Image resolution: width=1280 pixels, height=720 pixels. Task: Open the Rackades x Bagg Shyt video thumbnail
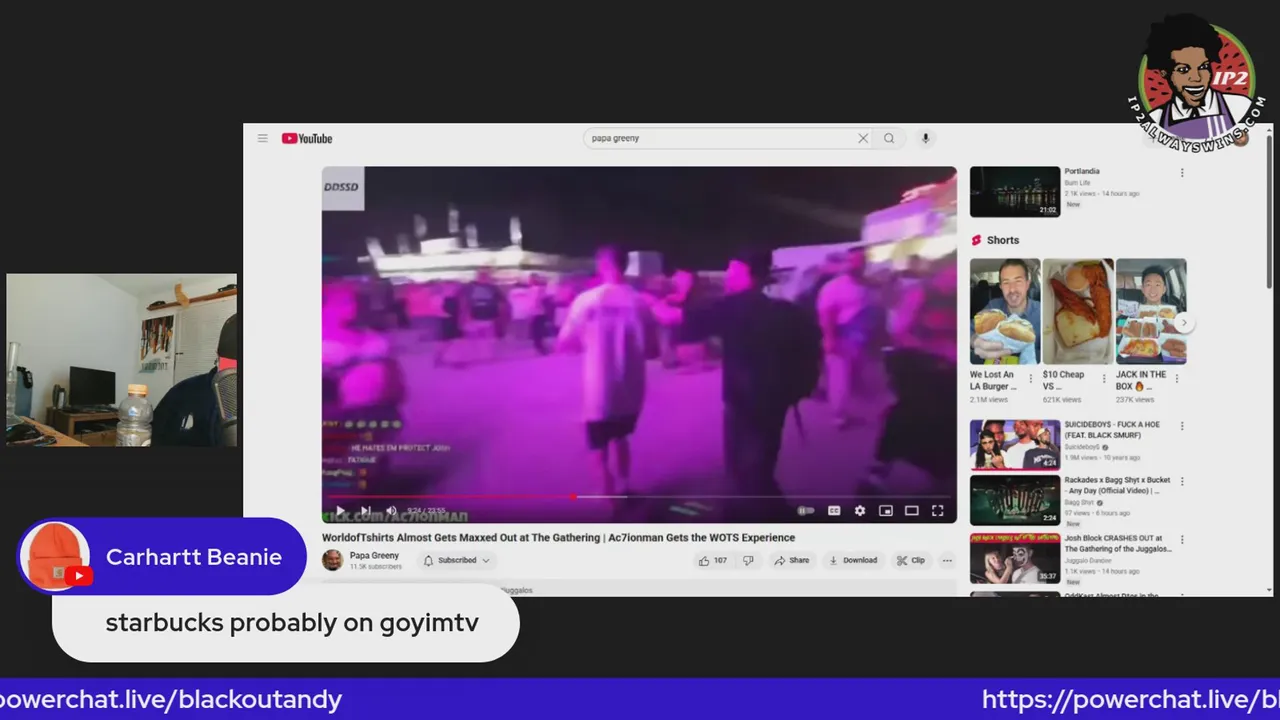[1014, 500]
